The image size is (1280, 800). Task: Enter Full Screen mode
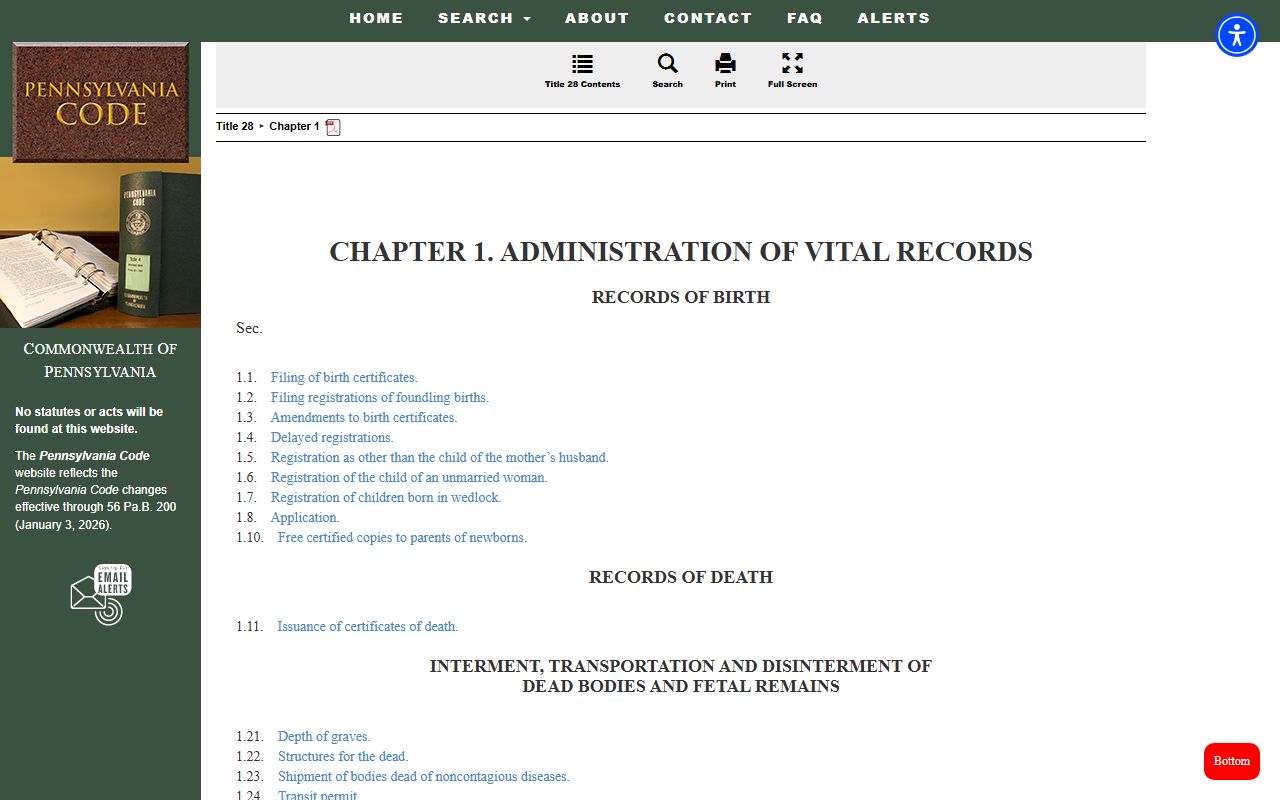click(x=792, y=64)
